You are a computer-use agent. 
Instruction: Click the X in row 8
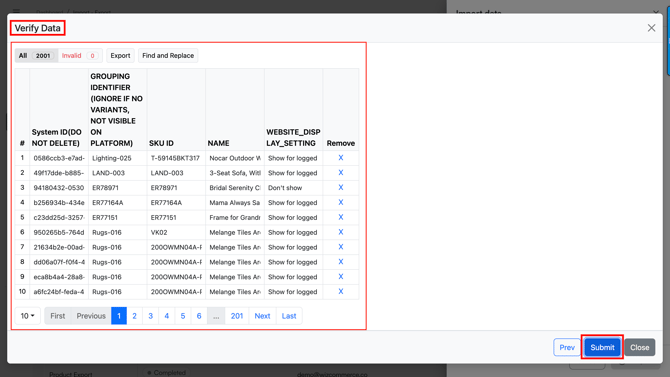[341, 262]
